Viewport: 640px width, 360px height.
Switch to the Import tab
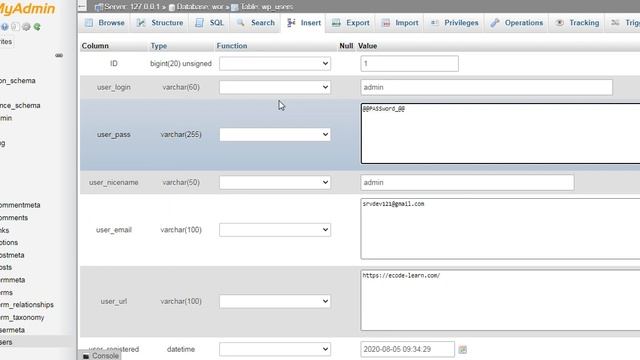(400, 23)
